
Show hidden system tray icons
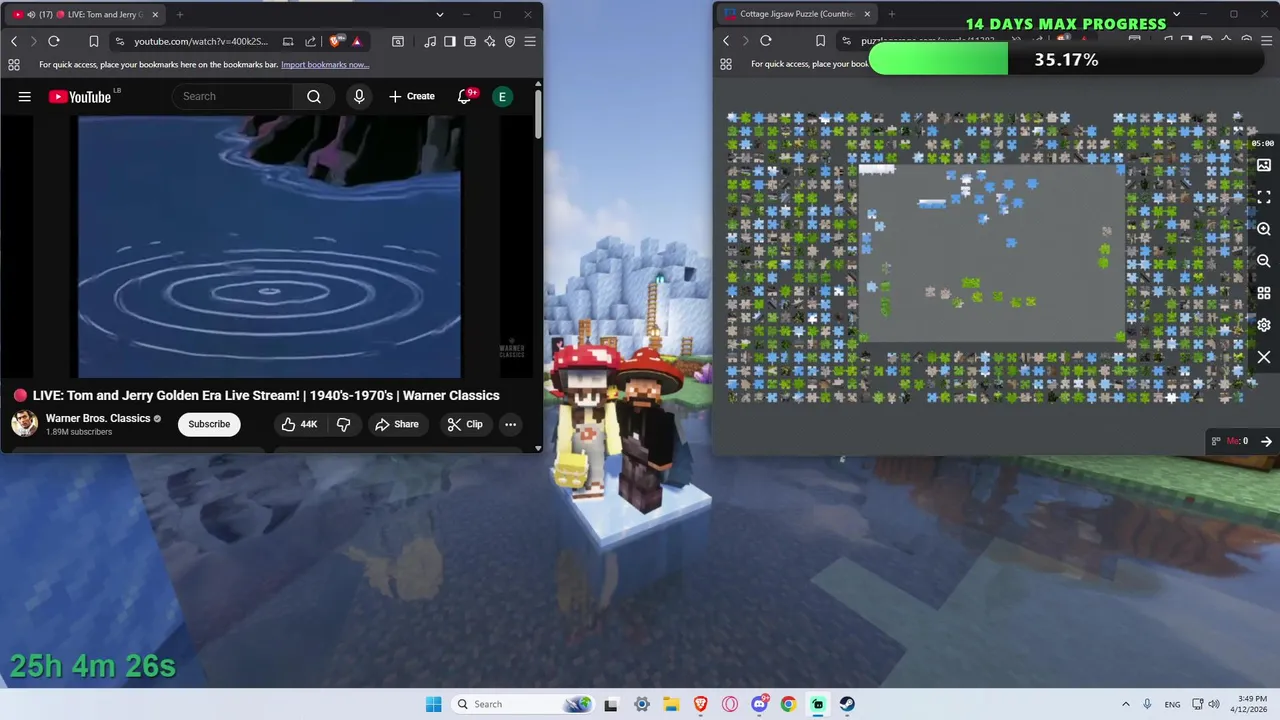[x=1126, y=704]
